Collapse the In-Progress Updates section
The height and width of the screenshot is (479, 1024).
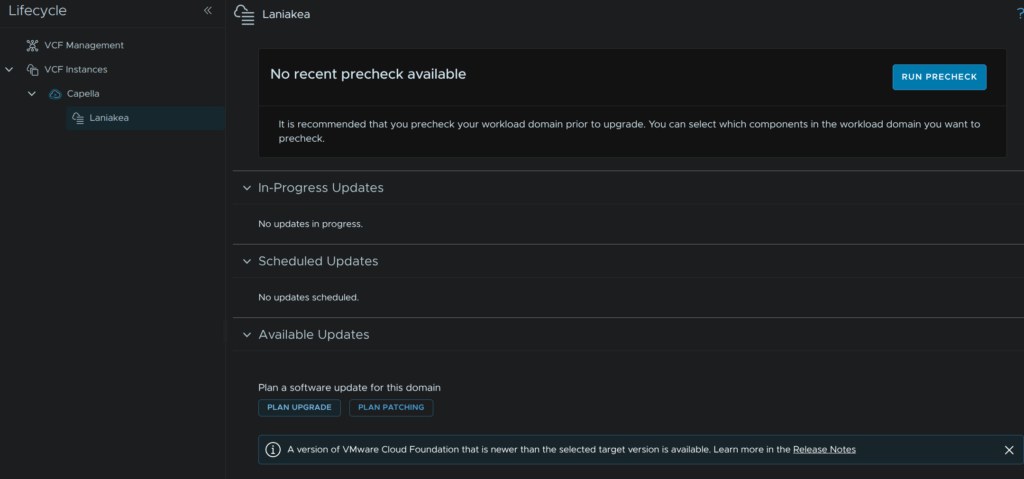246,188
